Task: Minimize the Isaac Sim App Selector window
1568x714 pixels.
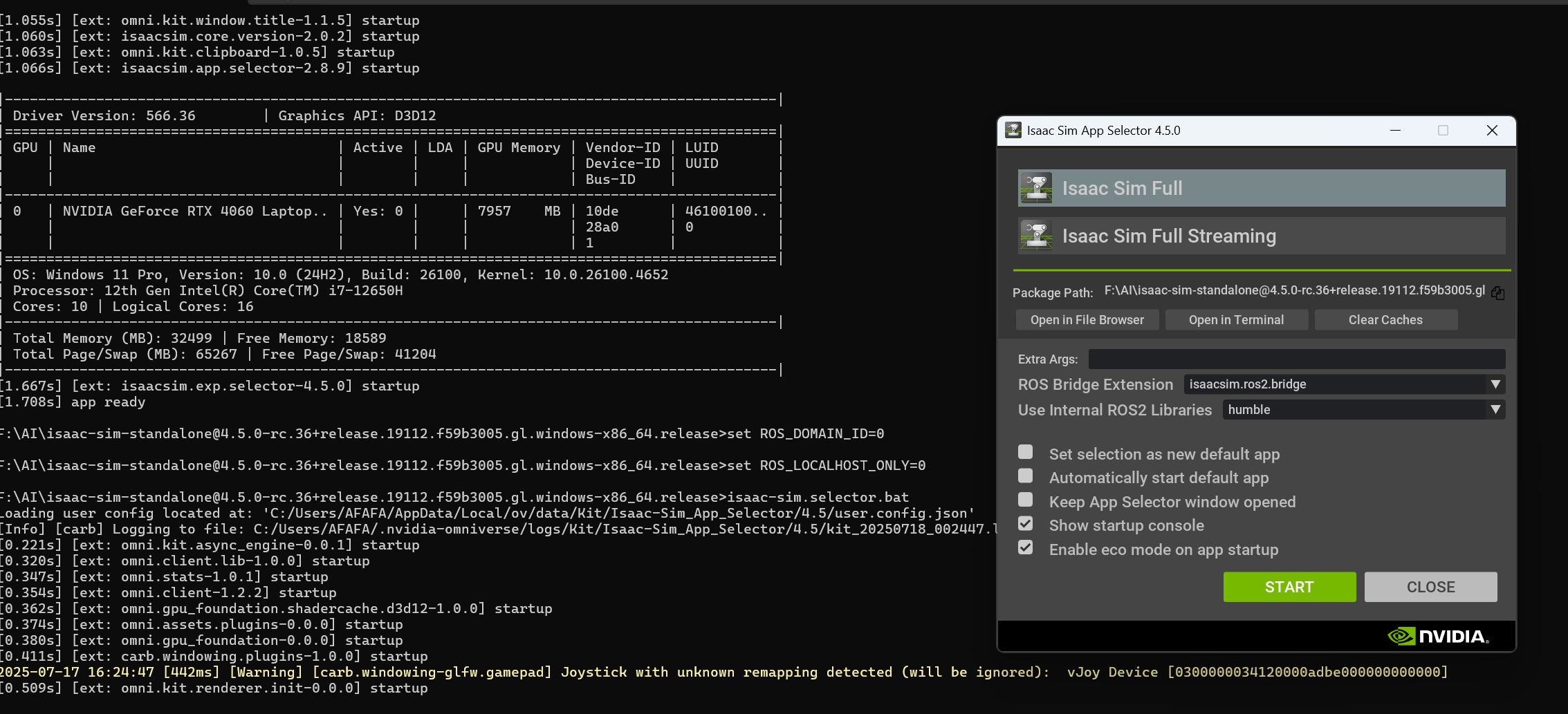Action: tap(1396, 130)
